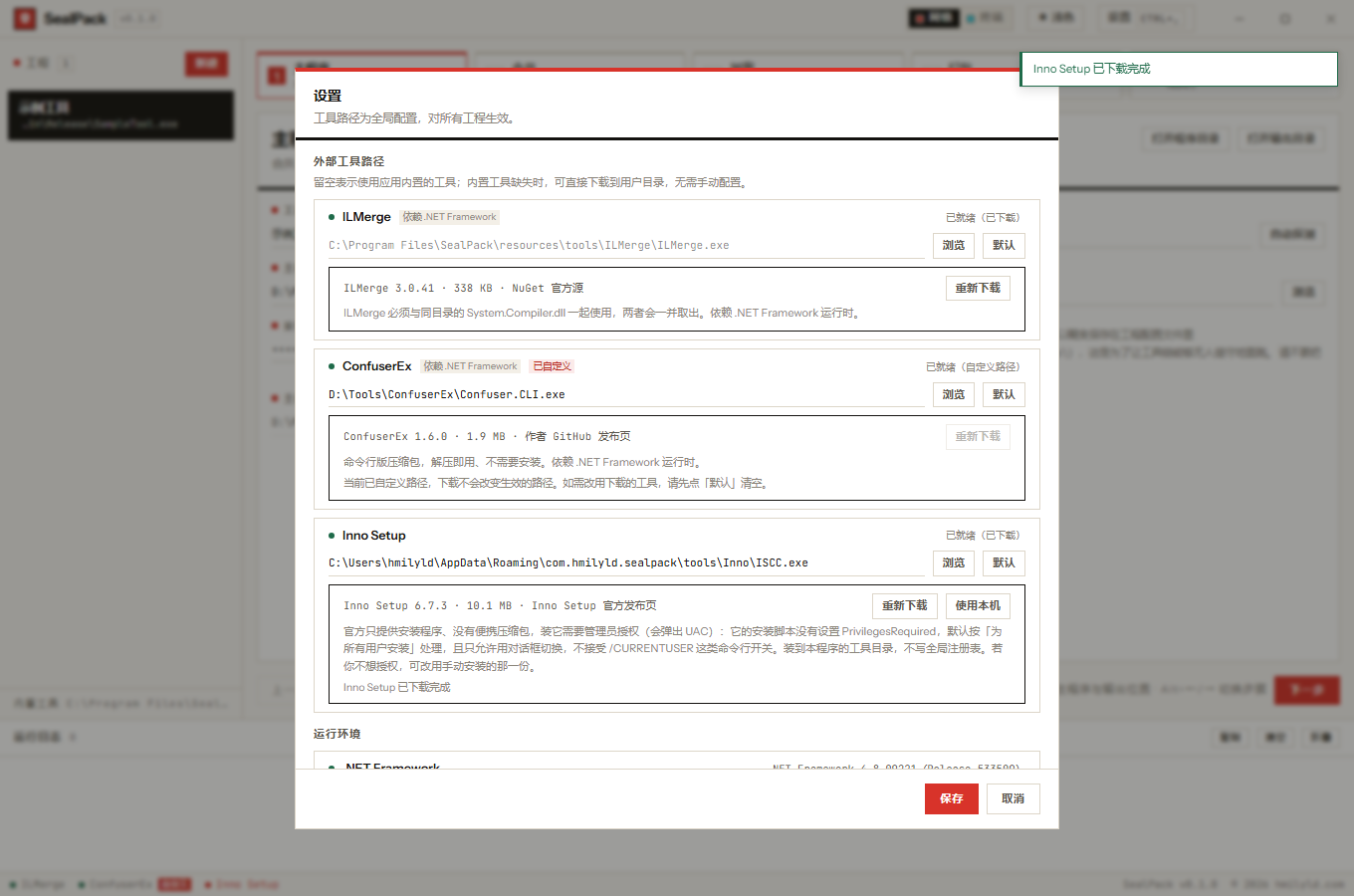1354x896 pixels.
Task: Reset ILMerge path with its 默认 button
Action: [1004, 246]
